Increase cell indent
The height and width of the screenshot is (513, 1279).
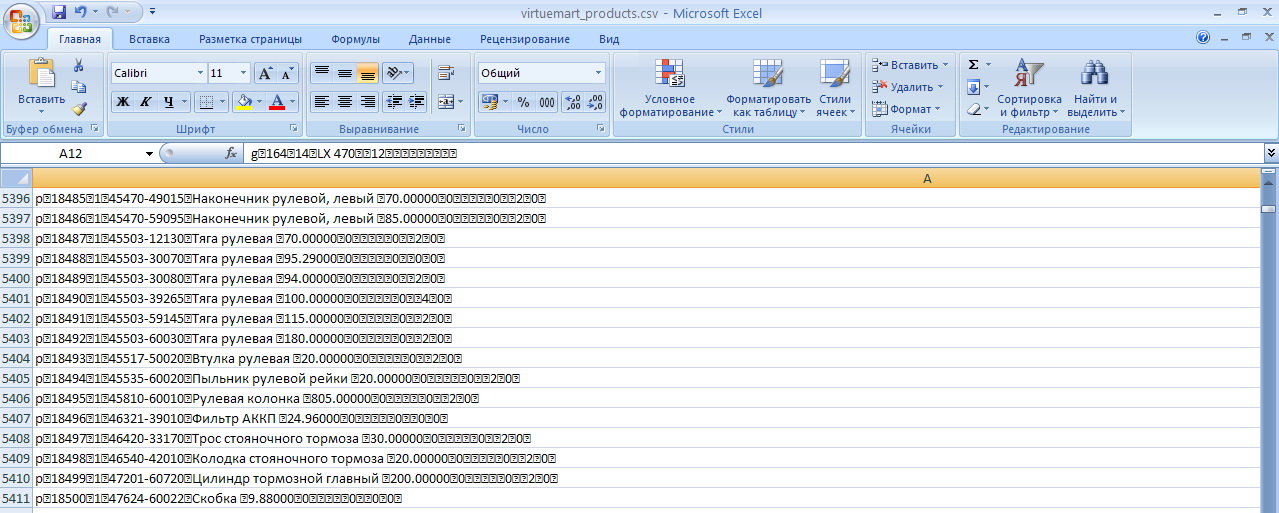[x=417, y=102]
